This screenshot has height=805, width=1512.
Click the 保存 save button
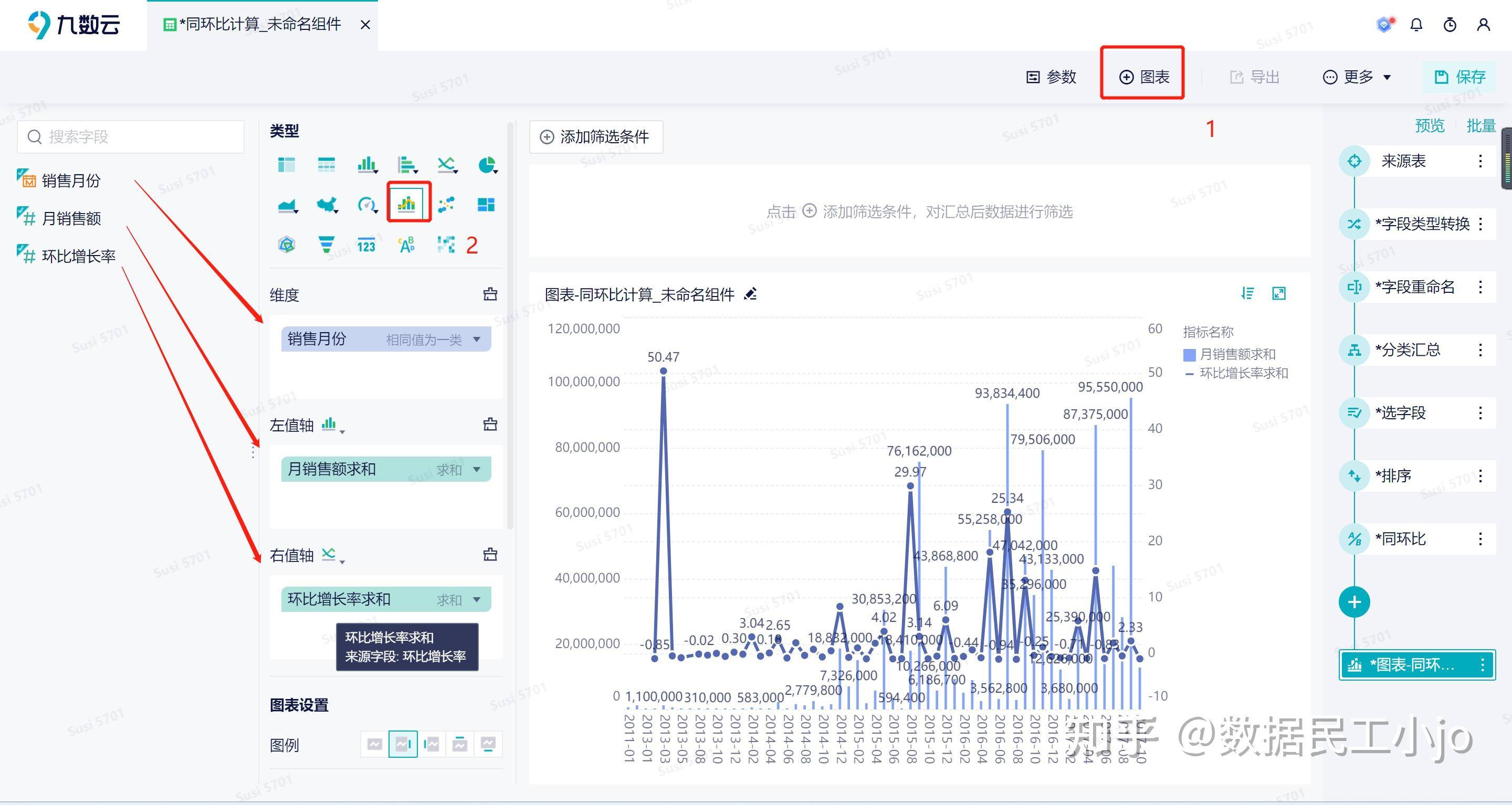[1459, 77]
